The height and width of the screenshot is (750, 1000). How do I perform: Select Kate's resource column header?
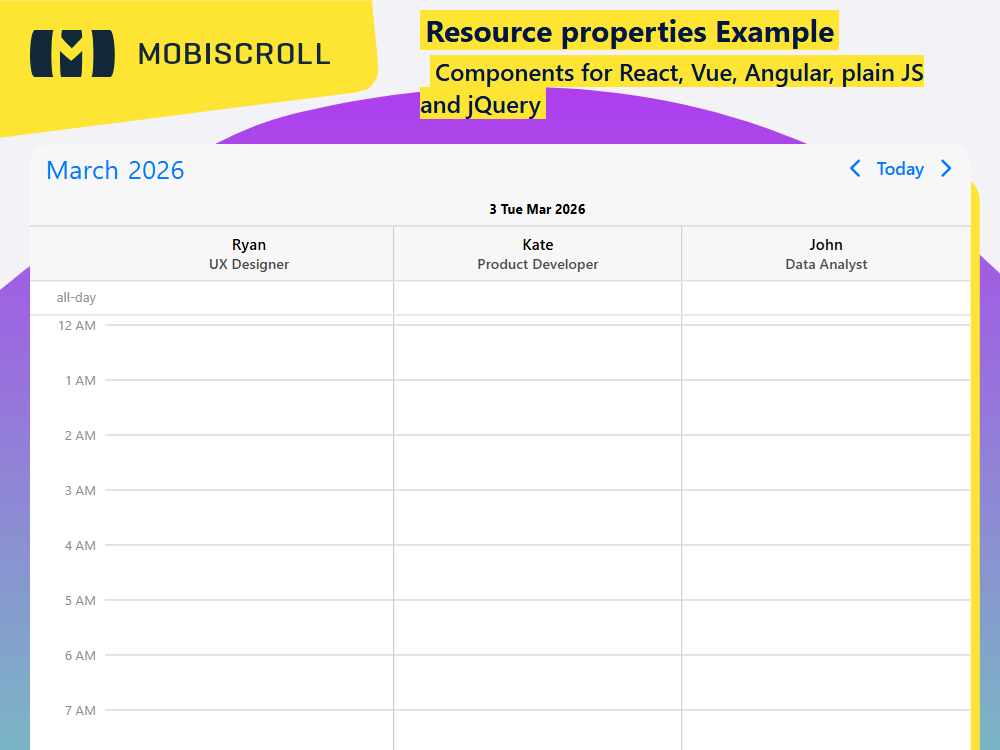click(x=537, y=245)
